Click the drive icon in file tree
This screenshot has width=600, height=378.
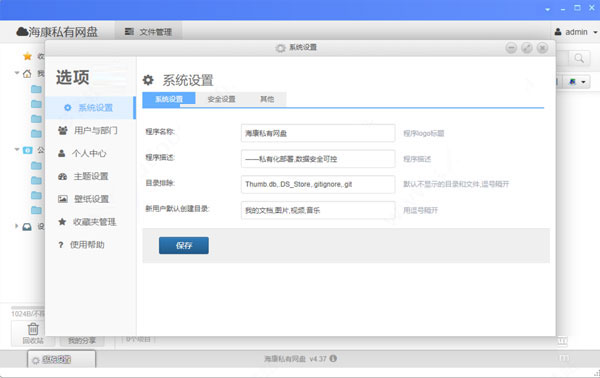click(x=27, y=227)
